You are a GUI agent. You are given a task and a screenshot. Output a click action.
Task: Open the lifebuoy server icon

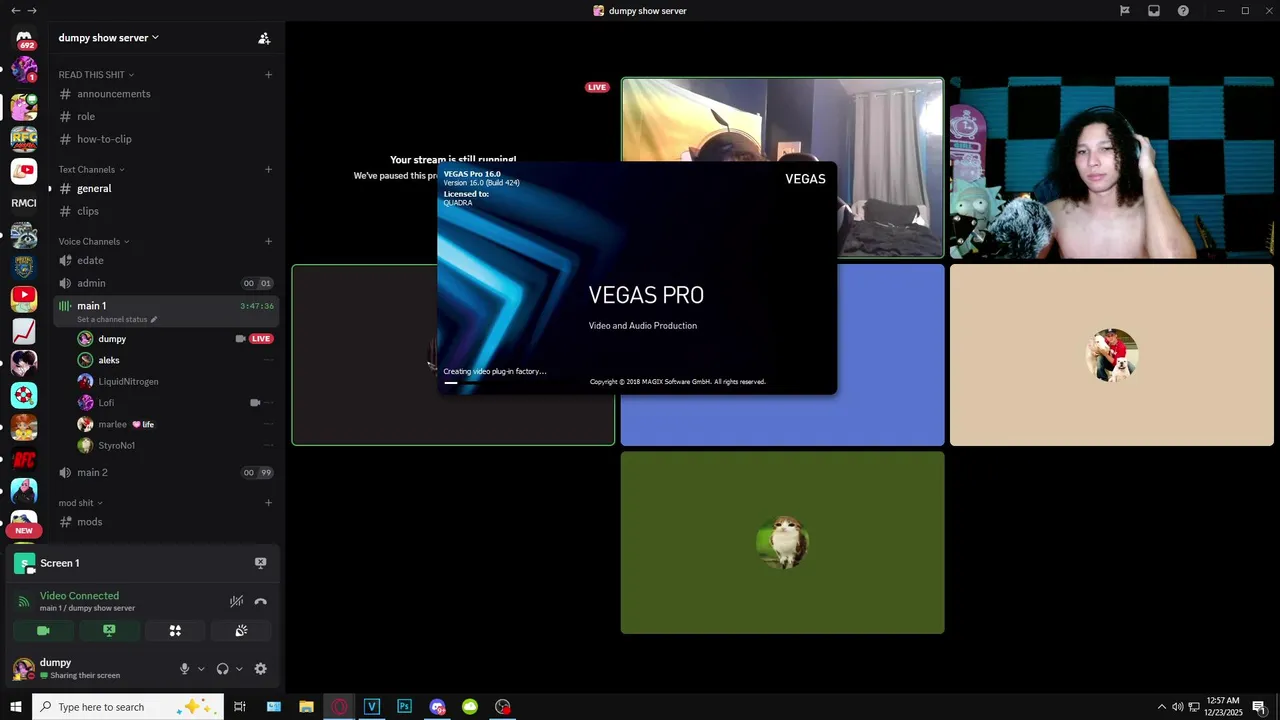24,395
